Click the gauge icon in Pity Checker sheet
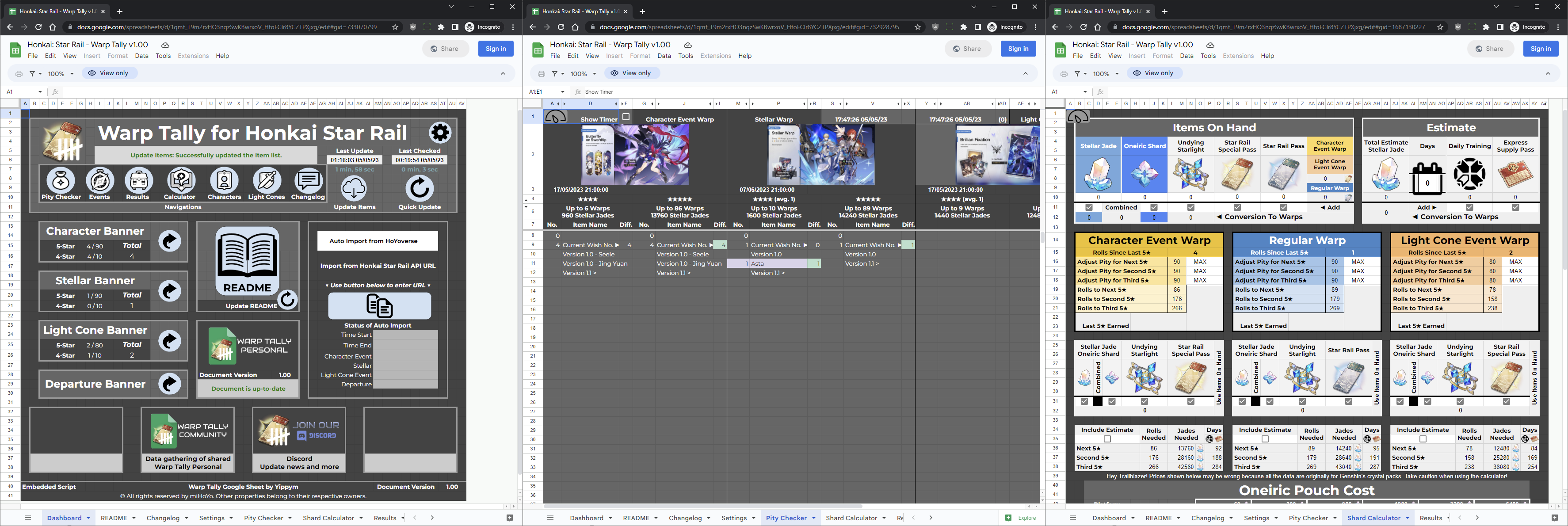 [556, 116]
